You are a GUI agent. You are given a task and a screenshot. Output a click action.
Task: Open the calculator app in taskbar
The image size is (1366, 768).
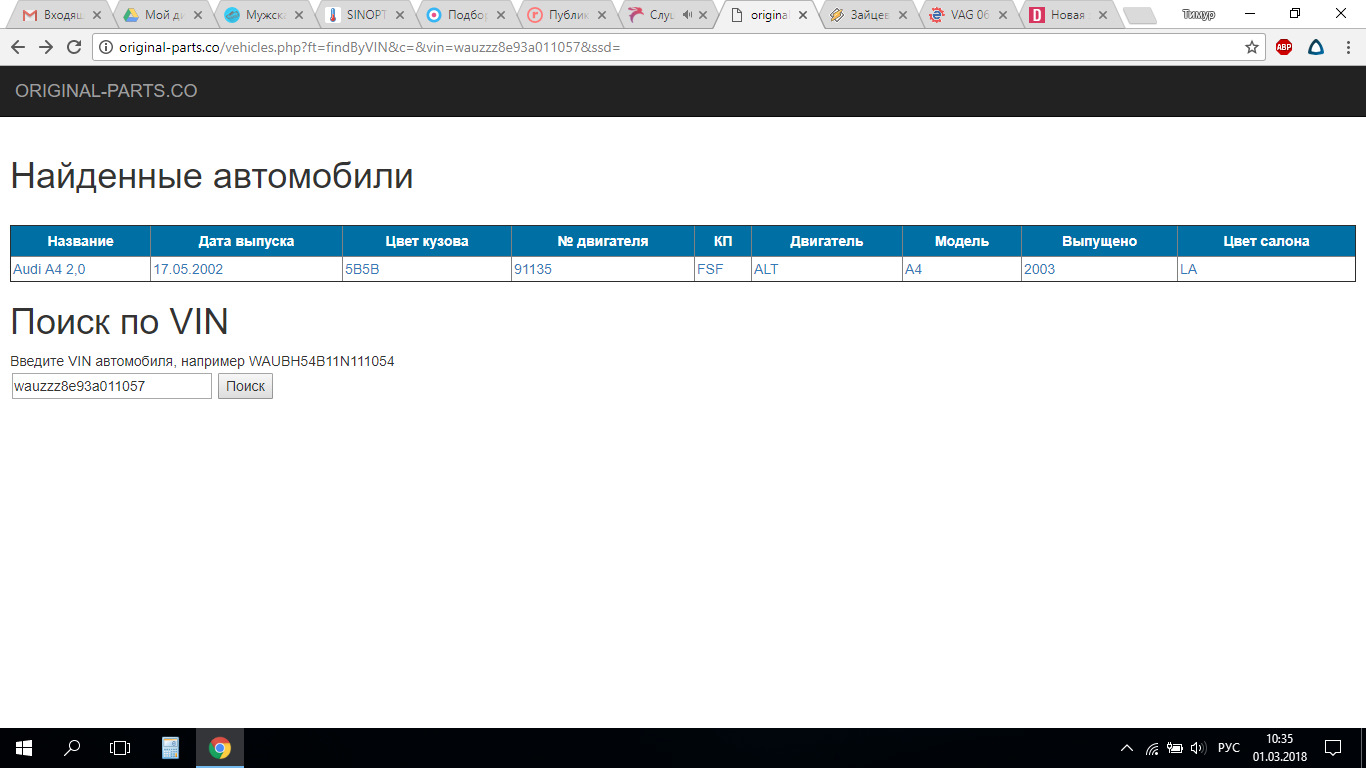coord(170,748)
